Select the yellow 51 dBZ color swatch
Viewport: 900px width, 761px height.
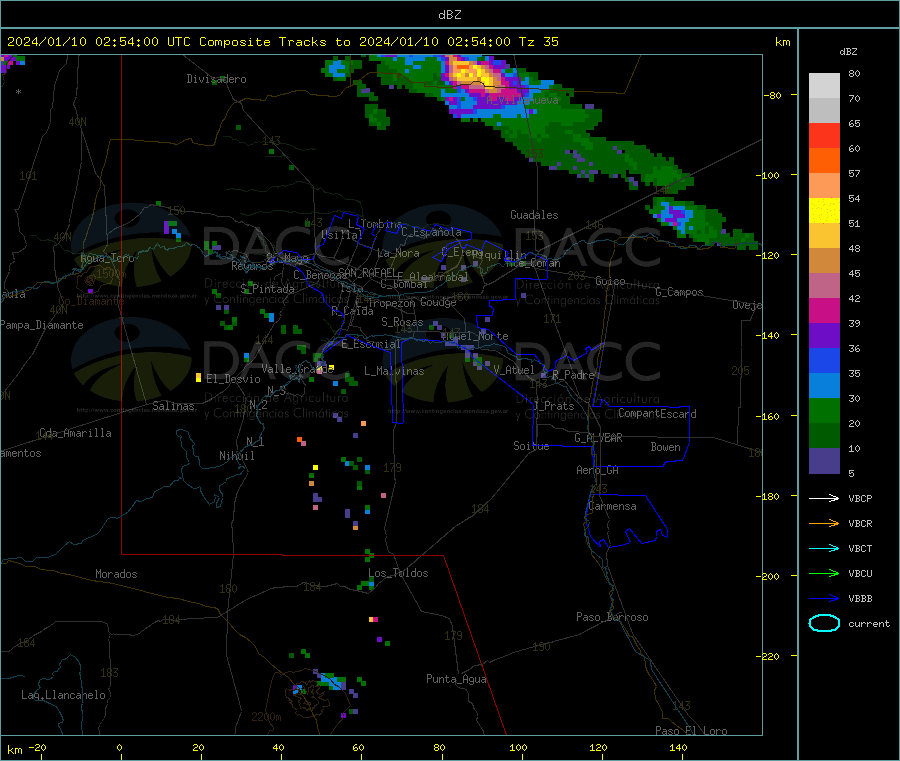824,211
